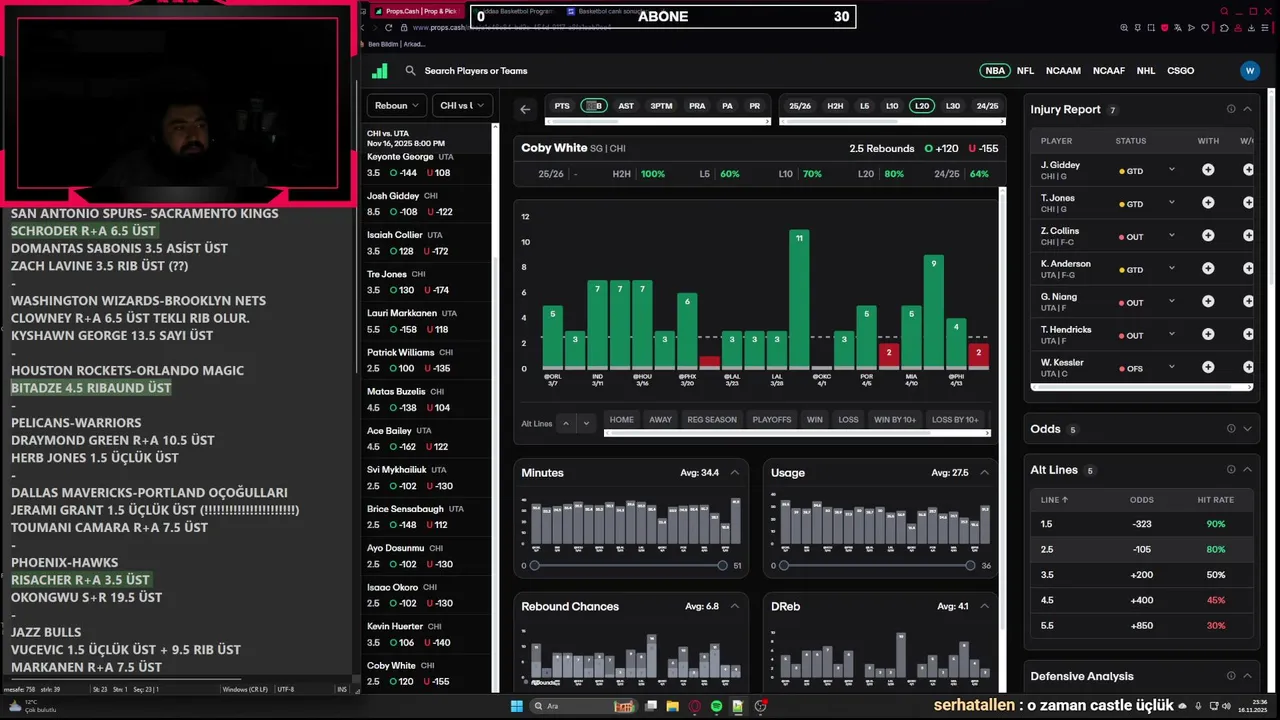Move Alt Lines up with arrow button
Screen dimensions: 1280x720
(x=565, y=423)
